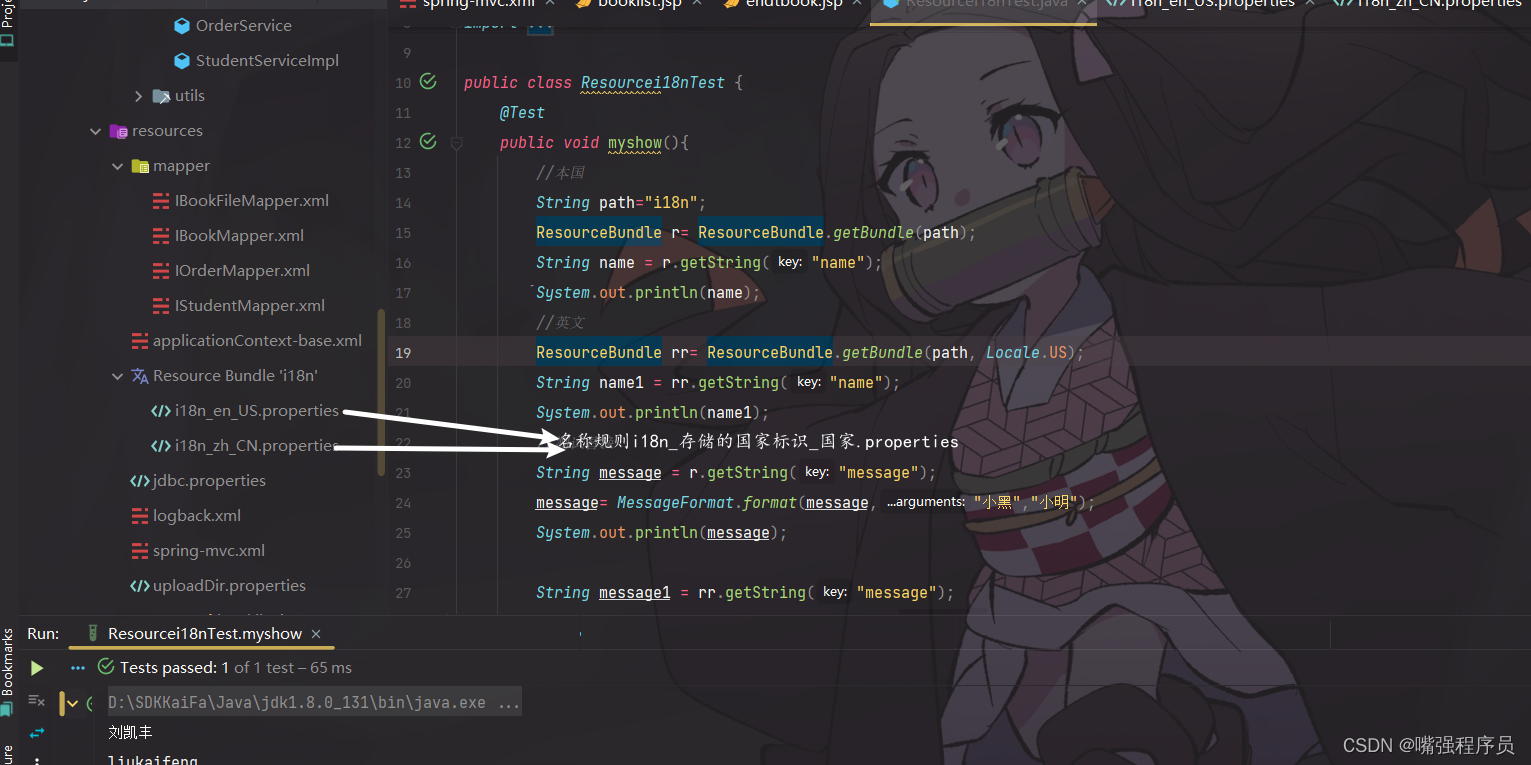Open the Bookmarks tool window label
This screenshot has height=765, width=1531.
7,662
